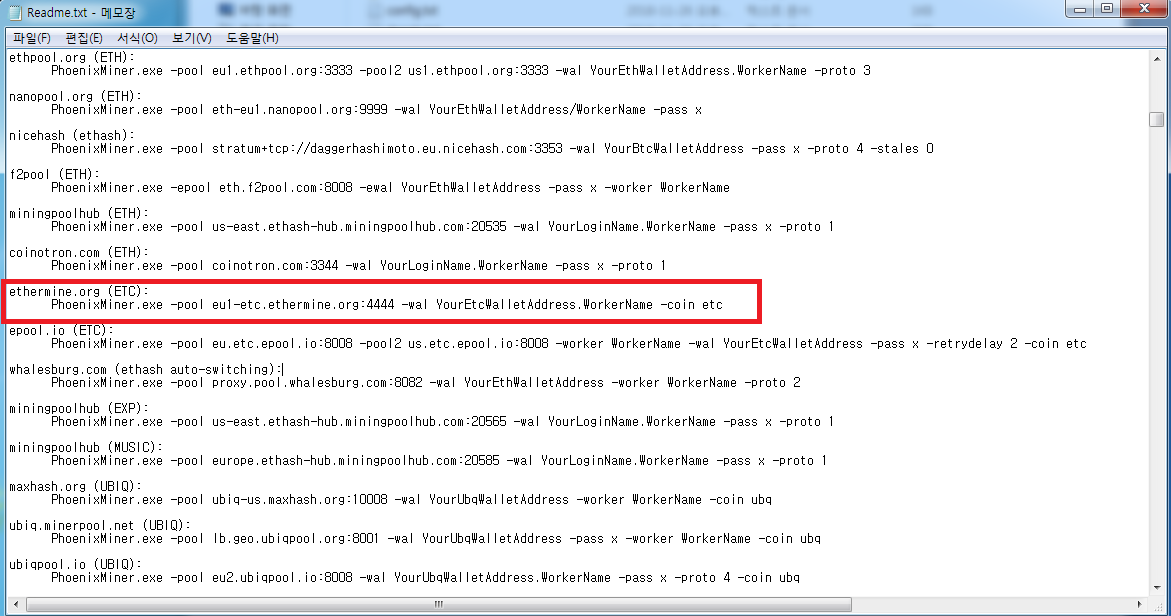The width and height of the screenshot is (1171, 616).
Task: Open the 서식(O) menu
Action: coord(137,38)
